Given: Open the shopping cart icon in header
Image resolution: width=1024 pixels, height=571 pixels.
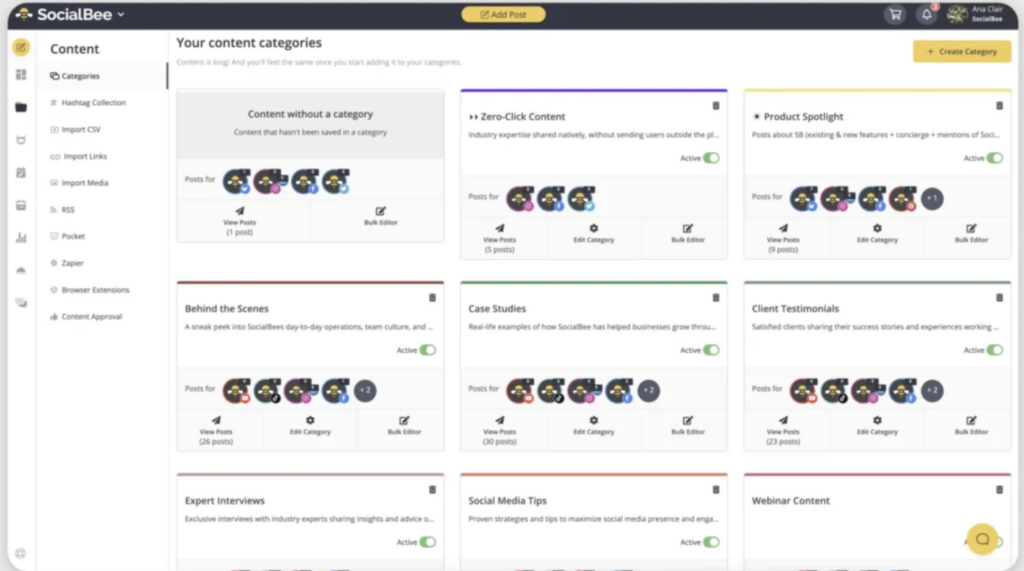Looking at the screenshot, I should (895, 14).
